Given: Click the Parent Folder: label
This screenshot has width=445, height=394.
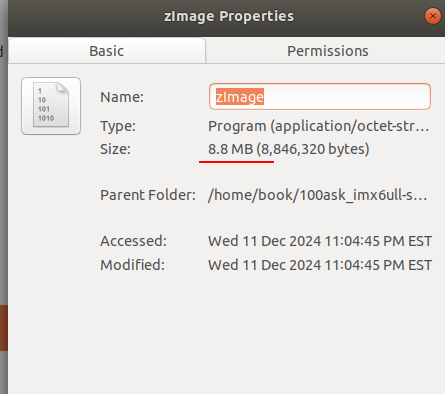Looking at the screenshot, I should [x=148, y=195].
